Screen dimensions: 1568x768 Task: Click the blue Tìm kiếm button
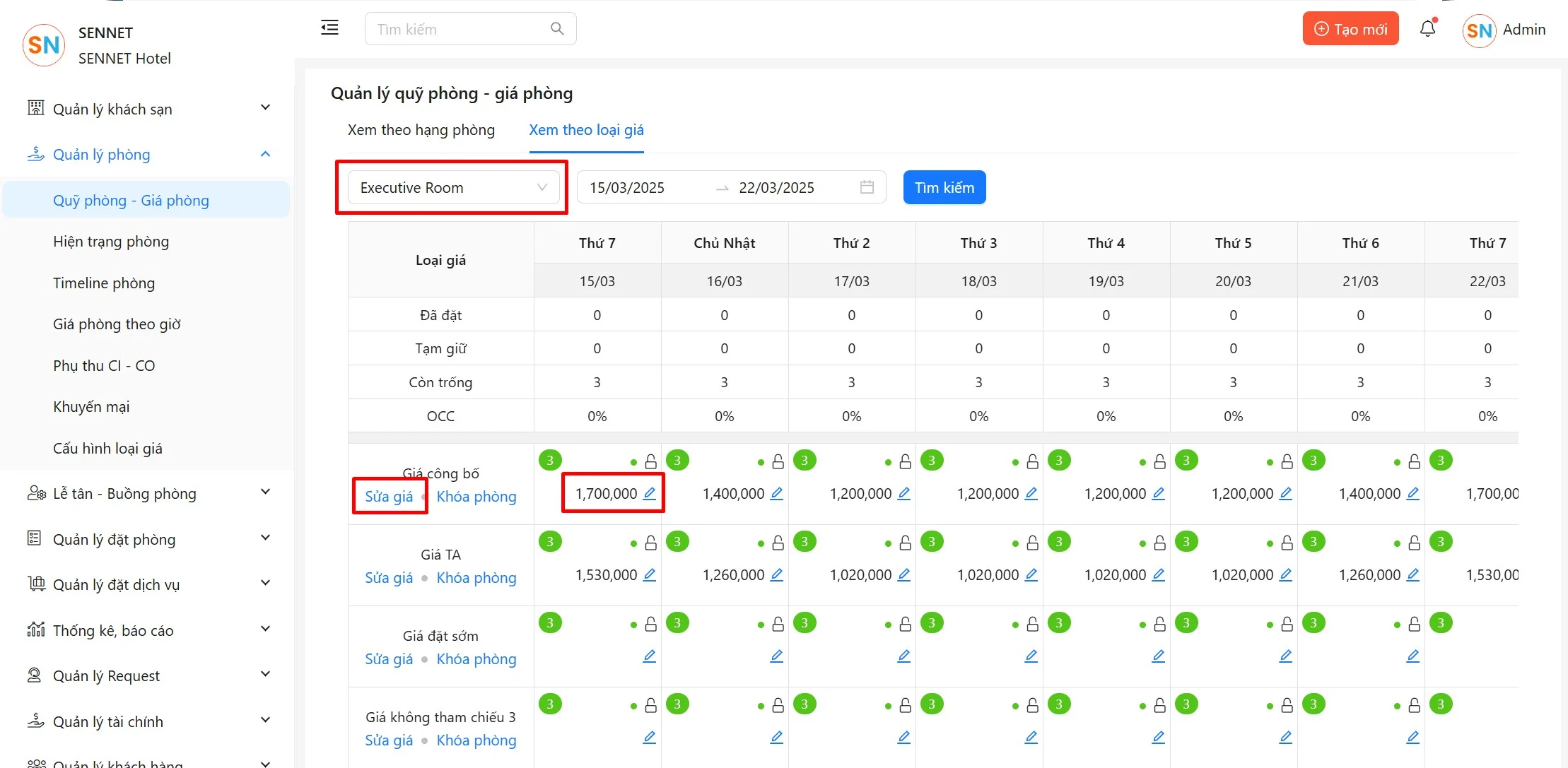(944, 188)
